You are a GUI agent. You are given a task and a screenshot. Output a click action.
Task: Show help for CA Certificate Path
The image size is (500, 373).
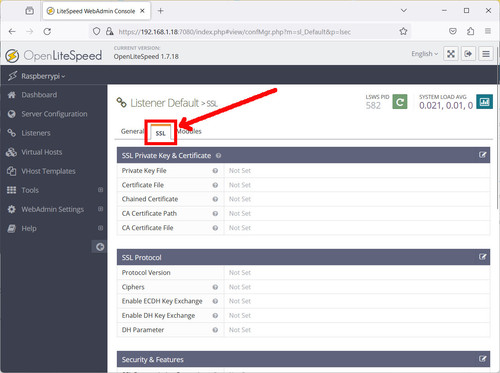coord(215,213)
